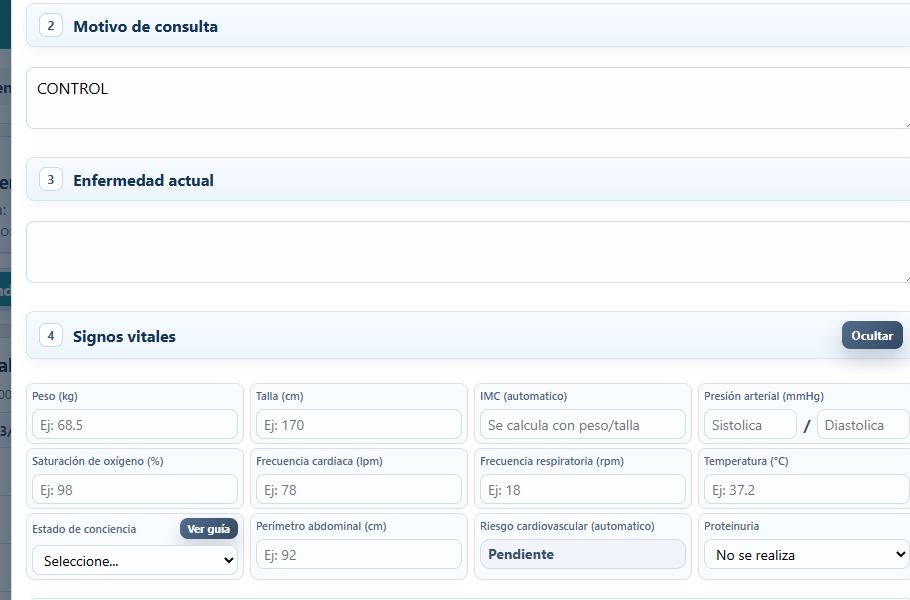Image resolution: width=910 pixels, height=600 pixels.
Task: Click the Temperatura (°C) field
Action: coord(807,490)
